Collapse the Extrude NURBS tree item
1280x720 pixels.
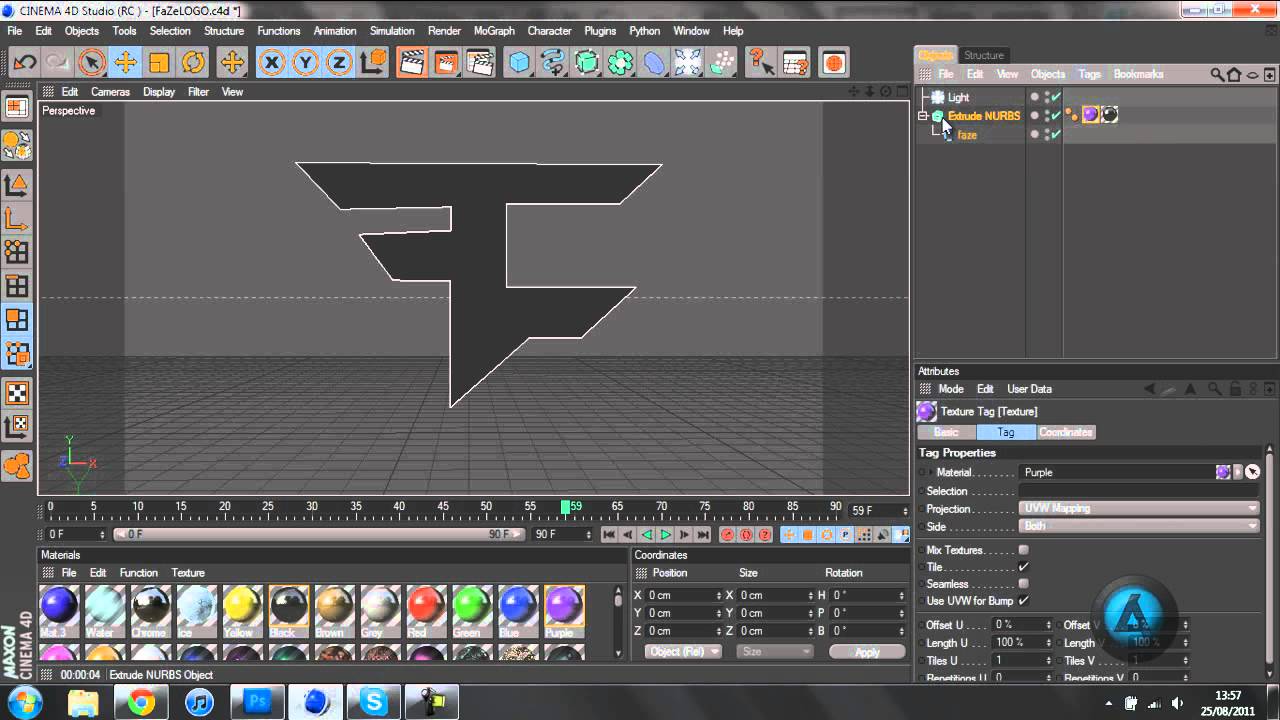(923, 116)
